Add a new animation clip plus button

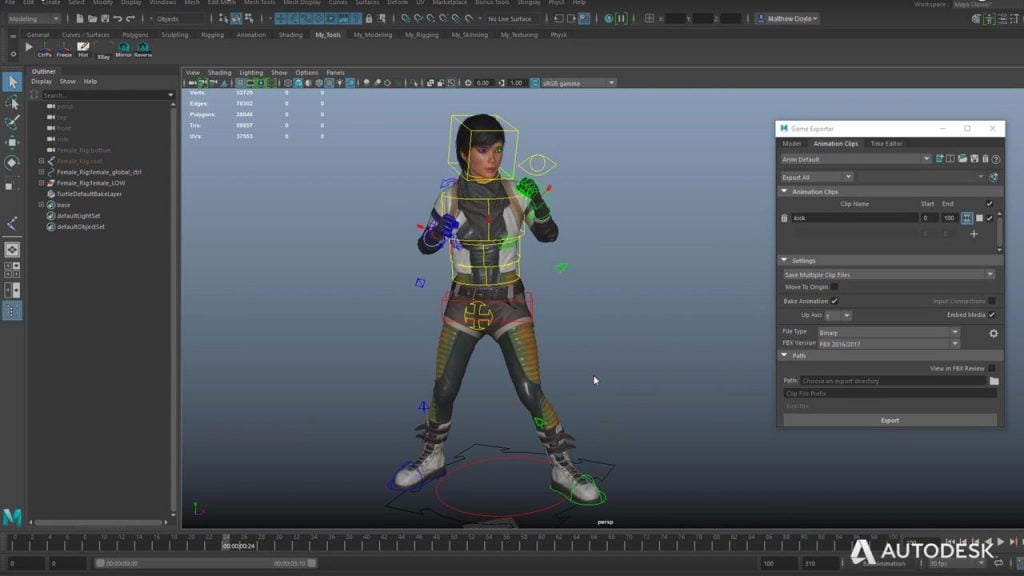(974, 234)
